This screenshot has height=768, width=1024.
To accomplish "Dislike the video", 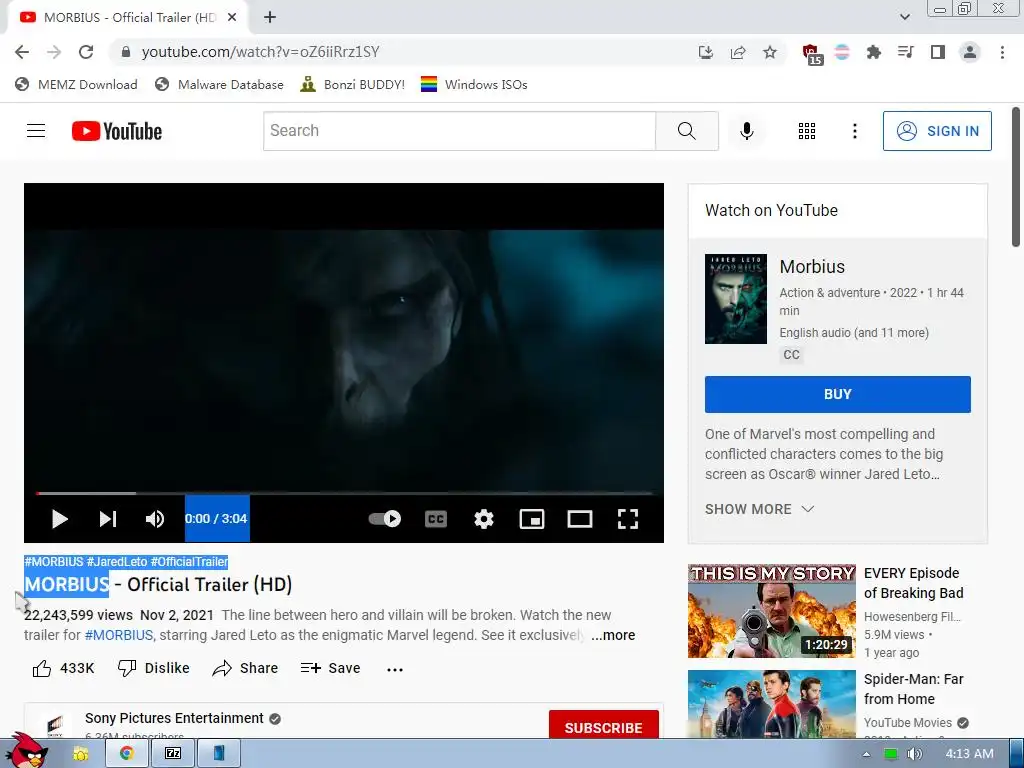I will (153, 668).
